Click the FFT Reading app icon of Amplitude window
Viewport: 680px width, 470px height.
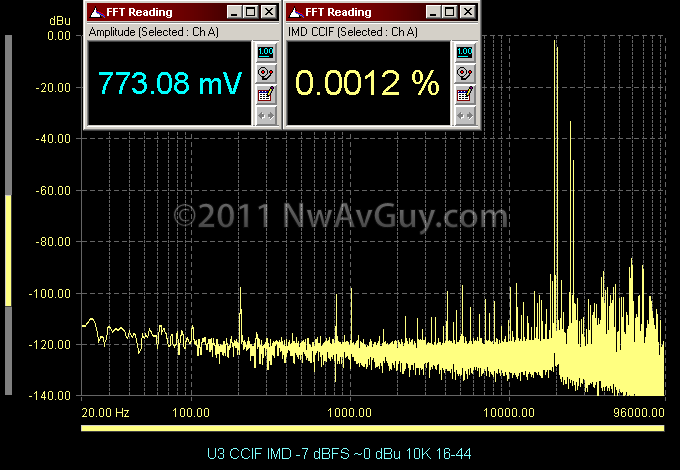point(96,12)
